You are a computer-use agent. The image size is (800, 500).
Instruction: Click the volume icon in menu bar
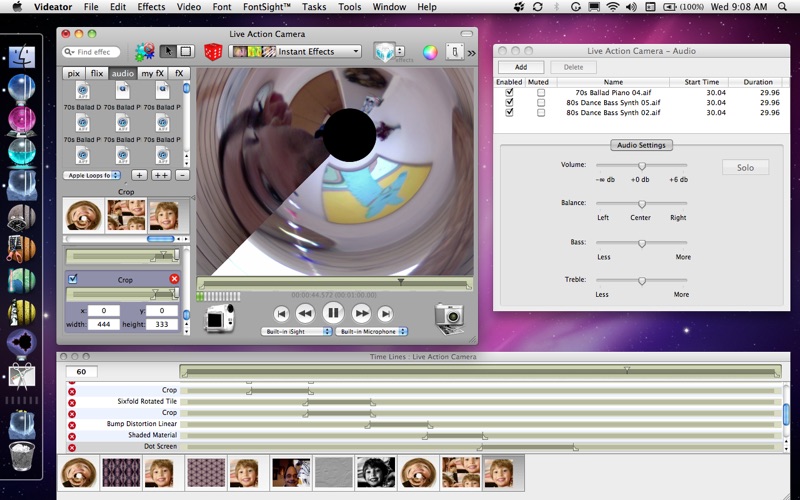[631, 7]
